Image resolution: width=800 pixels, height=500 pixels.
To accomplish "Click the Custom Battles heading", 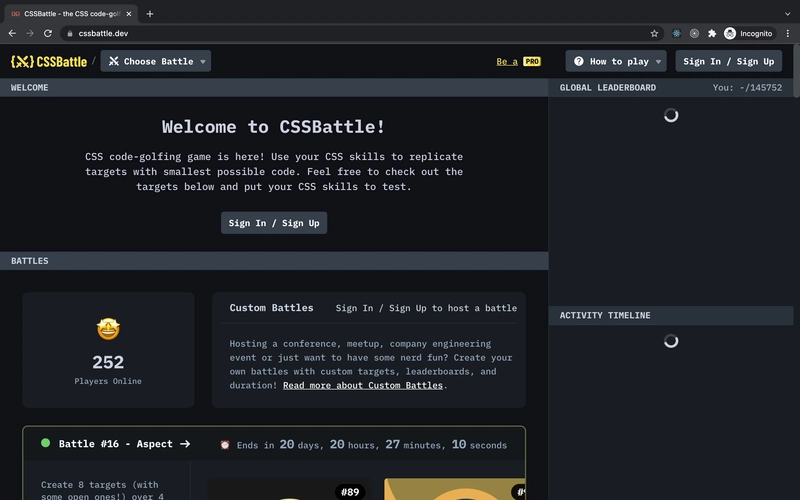I will coord(271,308).
